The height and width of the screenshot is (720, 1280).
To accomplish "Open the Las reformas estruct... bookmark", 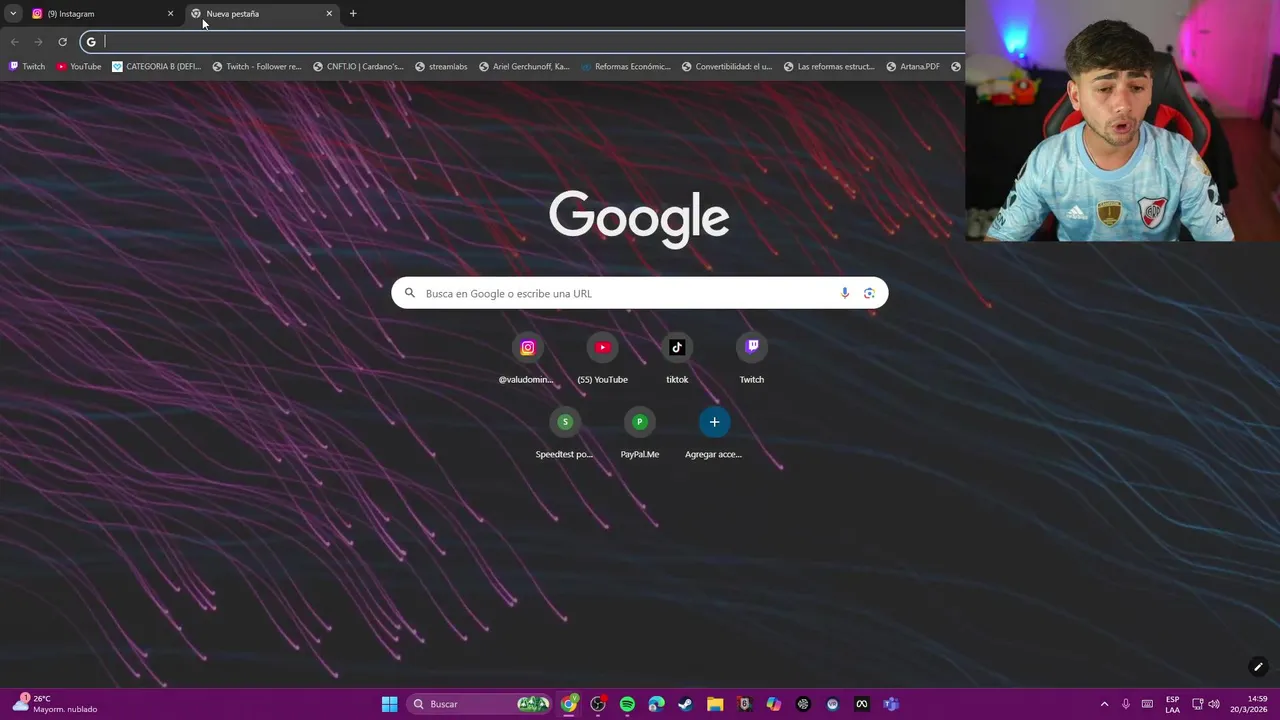I will [829, 67].
